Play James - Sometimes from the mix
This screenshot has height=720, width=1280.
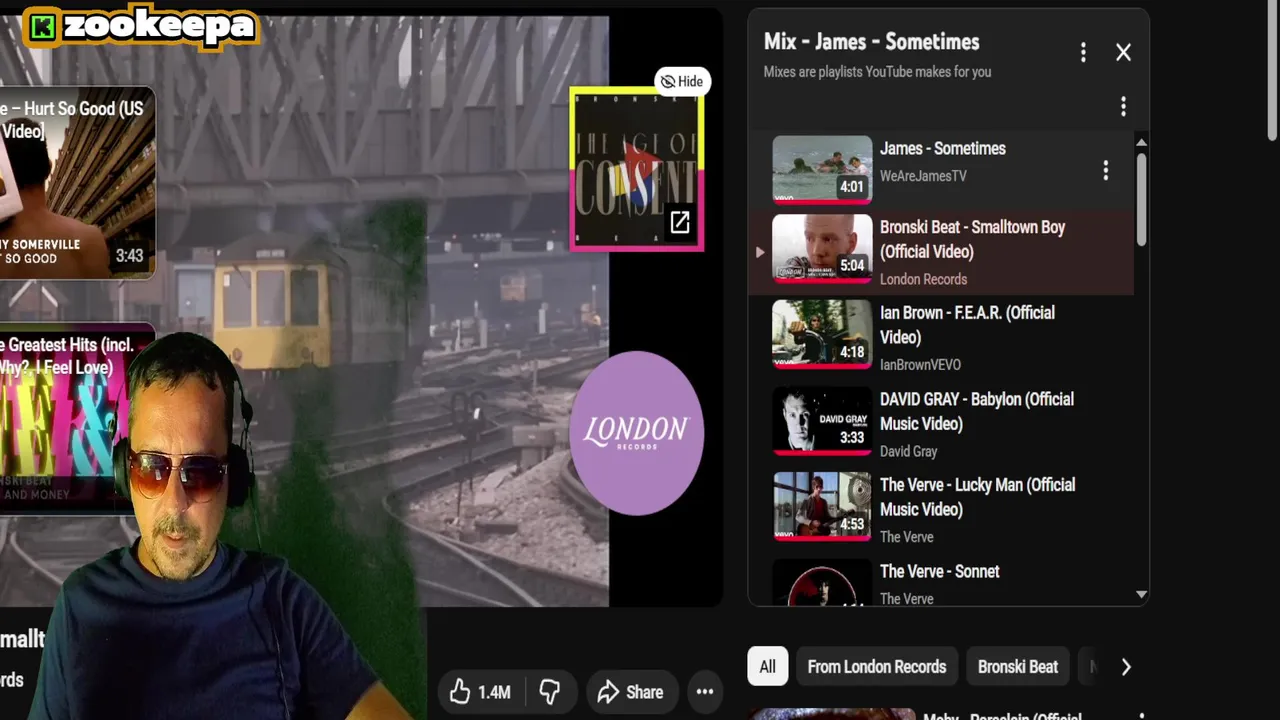tap(941, 170)
